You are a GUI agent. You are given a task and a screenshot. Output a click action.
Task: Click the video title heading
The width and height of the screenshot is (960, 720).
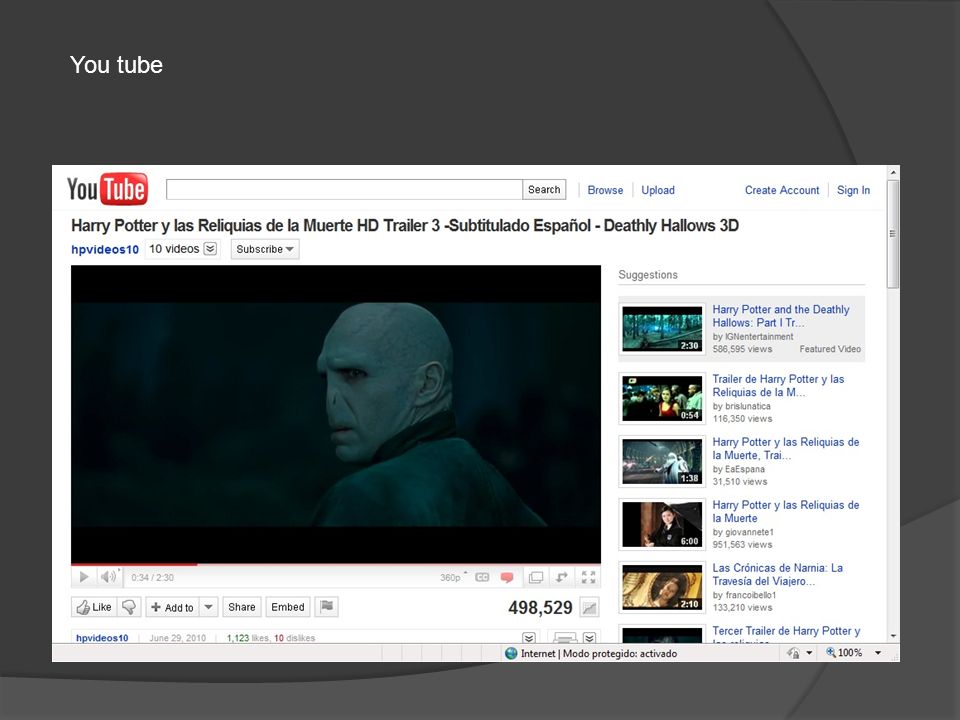coord(405,226)
